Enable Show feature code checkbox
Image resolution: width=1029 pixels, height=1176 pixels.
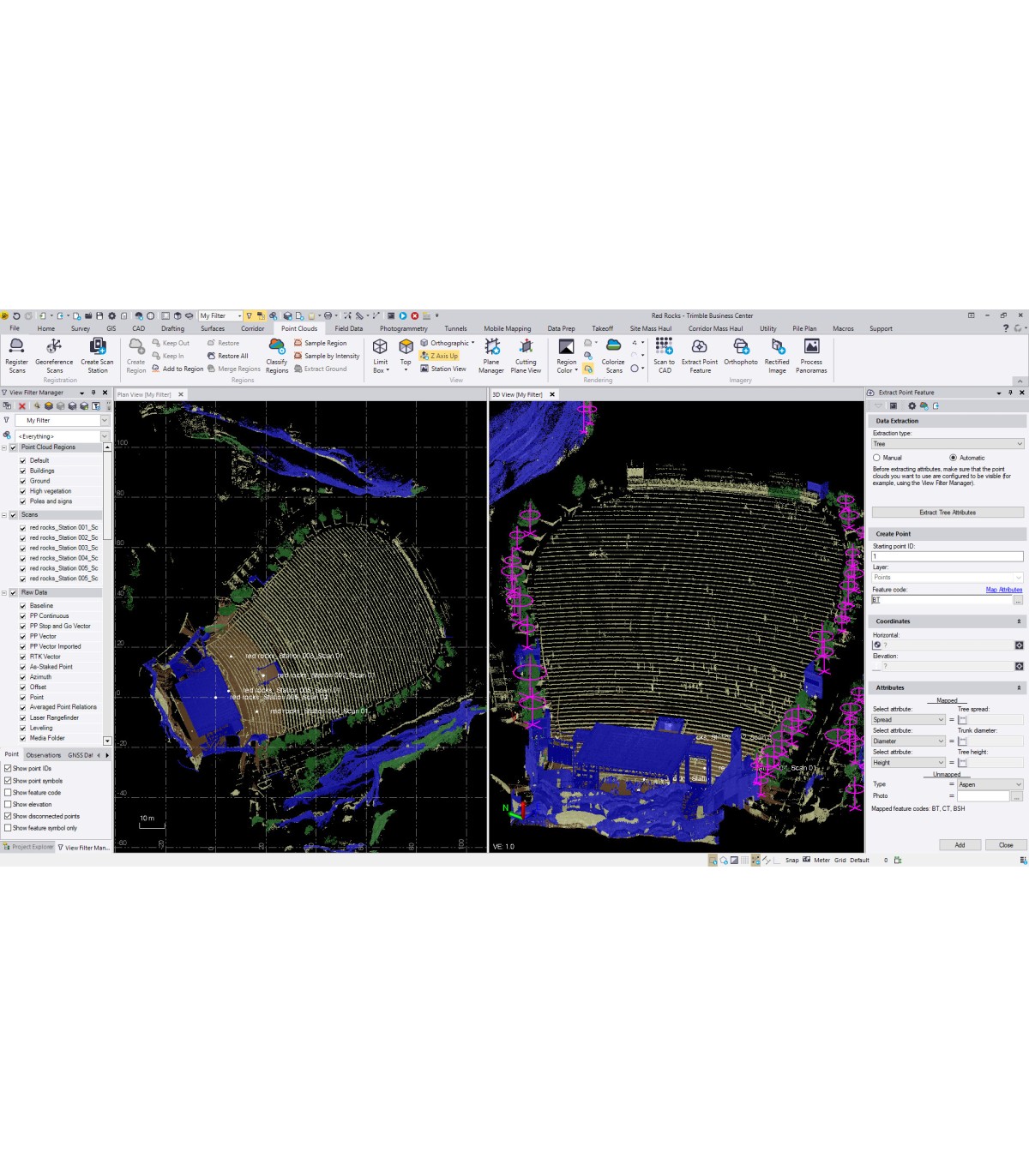point(8,793)
